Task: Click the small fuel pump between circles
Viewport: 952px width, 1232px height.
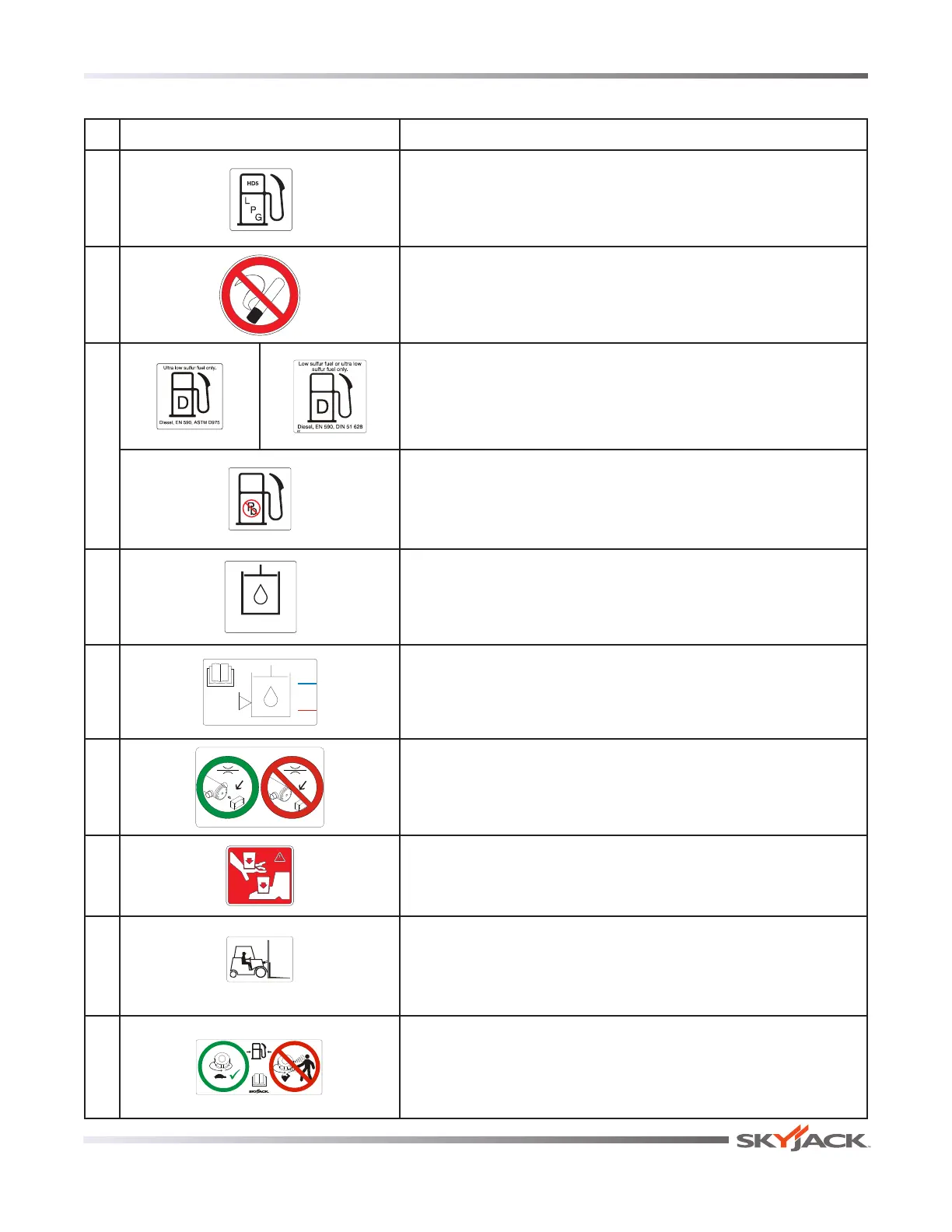Action: pyautogui.click(x=260, y=1052)
